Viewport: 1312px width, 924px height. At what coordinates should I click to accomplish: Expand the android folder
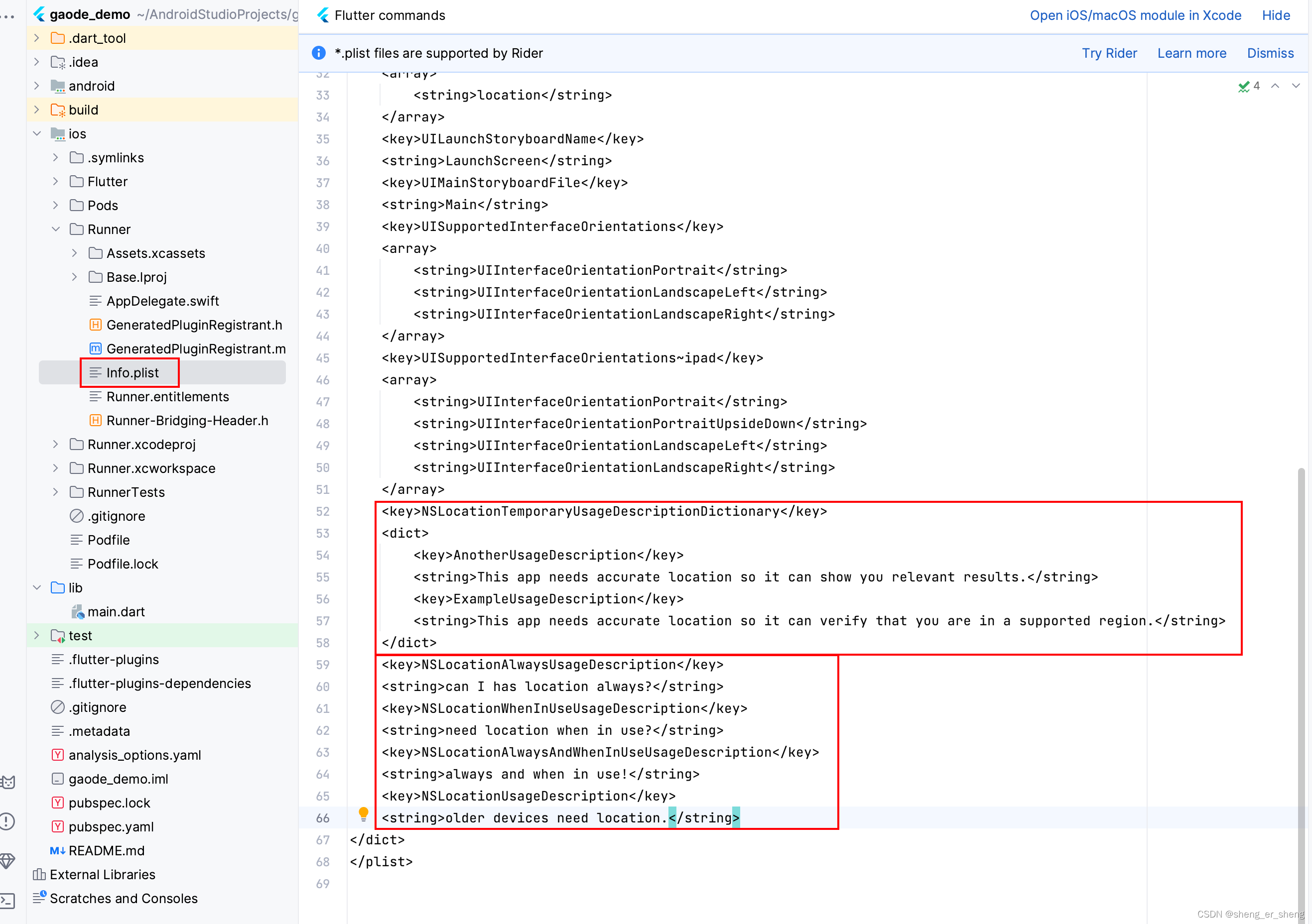pos(36,86)
